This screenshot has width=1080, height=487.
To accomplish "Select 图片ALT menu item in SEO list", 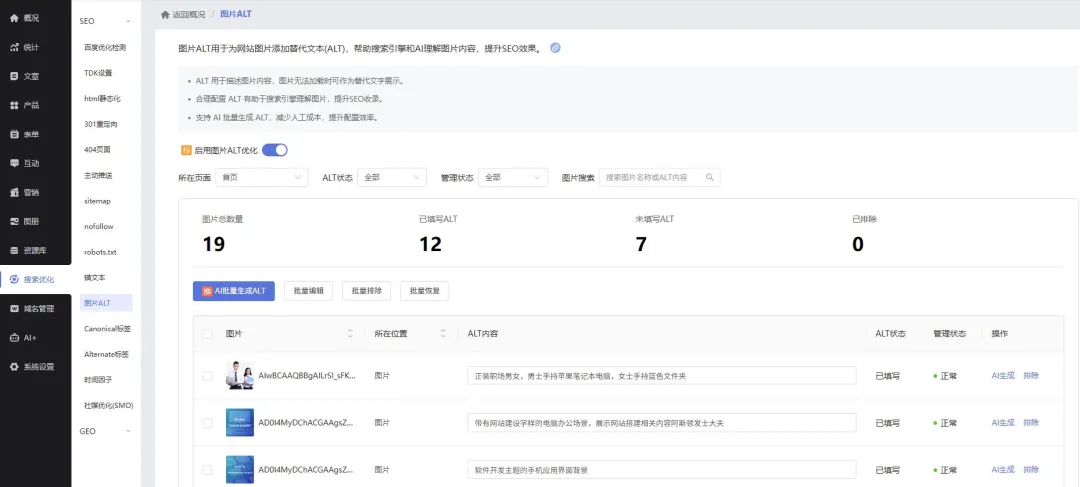I will pyautogui.click(x=105, y=302).
